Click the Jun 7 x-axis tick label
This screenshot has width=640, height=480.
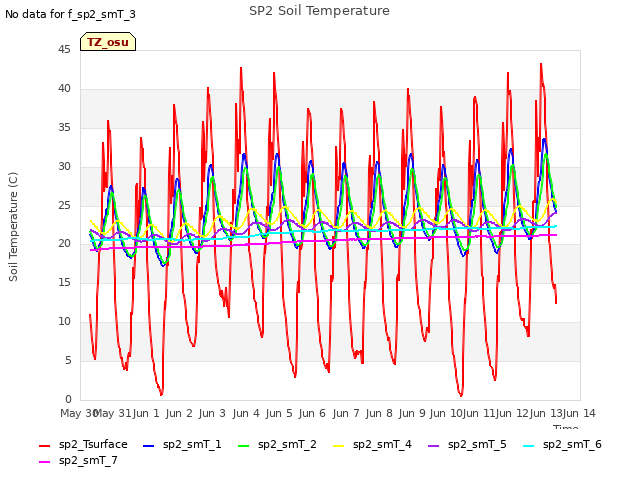(x=346, y=413)
